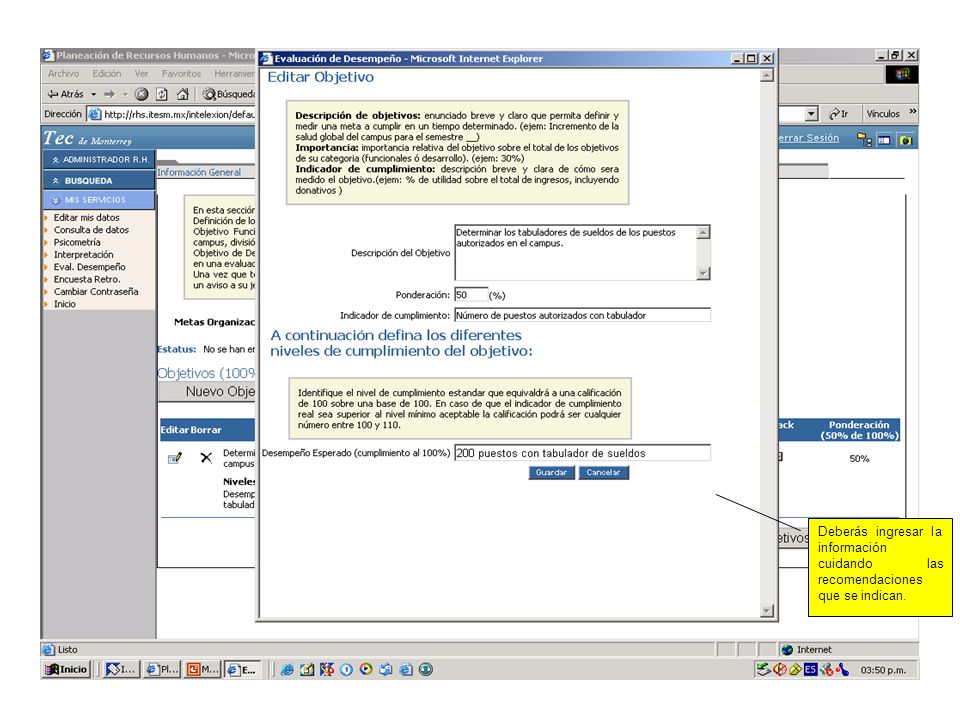This screenshot has width=960, height=720.
Task: Click the yellow diamond system tray icon
Action: [x=795, y=670]
